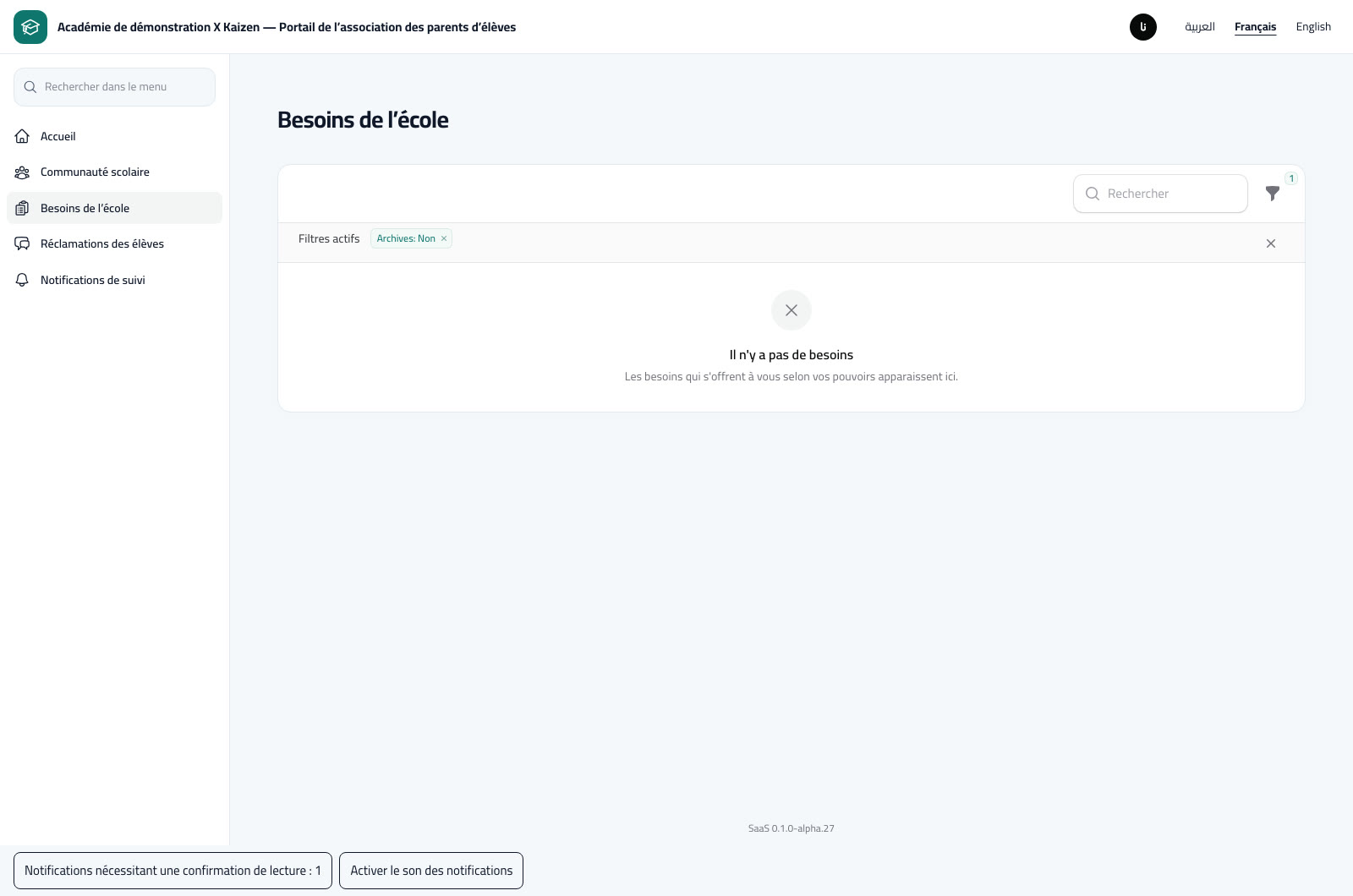Click the Besoins de l'école page heading
The image size is (1353, 896).
363,120
